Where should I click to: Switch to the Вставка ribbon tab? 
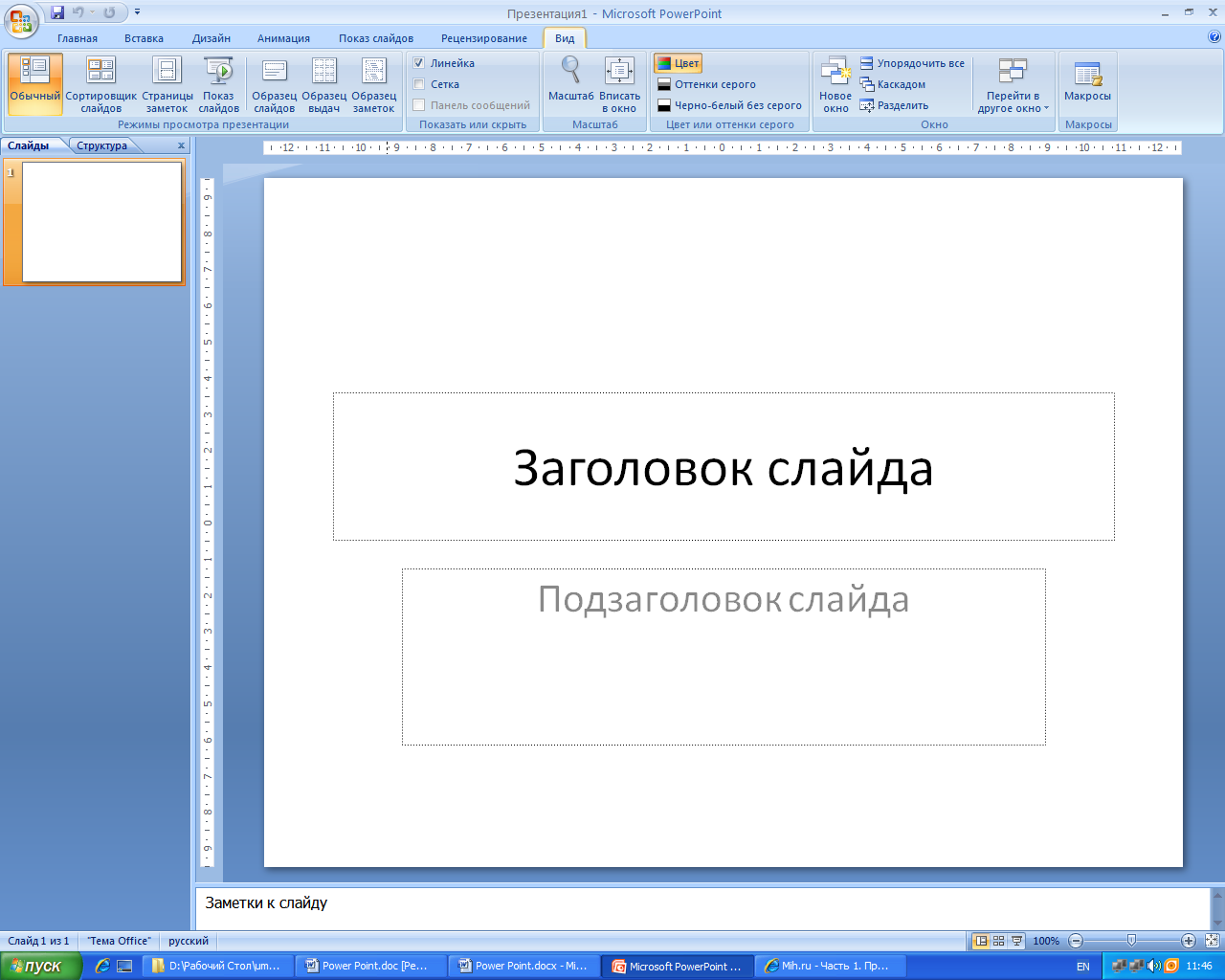click(144, 38)
